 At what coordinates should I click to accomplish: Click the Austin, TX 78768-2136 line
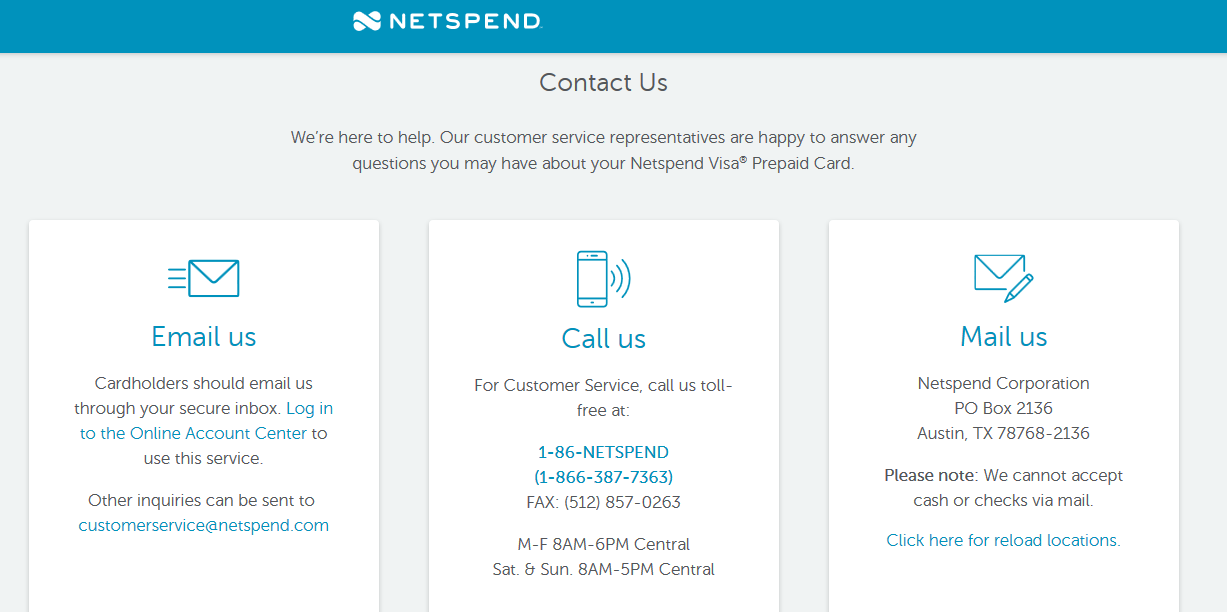click(x=1003, y=433)
